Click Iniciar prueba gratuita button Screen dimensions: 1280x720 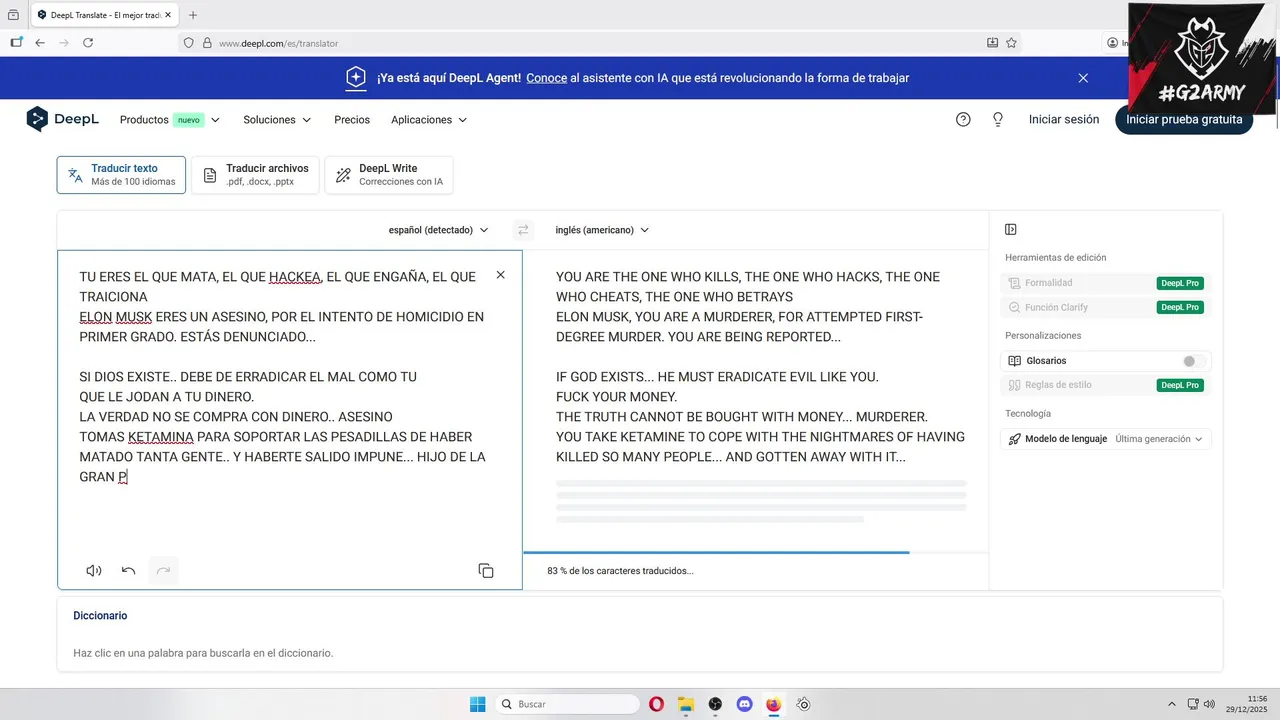pyautogui.click(x=1184, y=119)
